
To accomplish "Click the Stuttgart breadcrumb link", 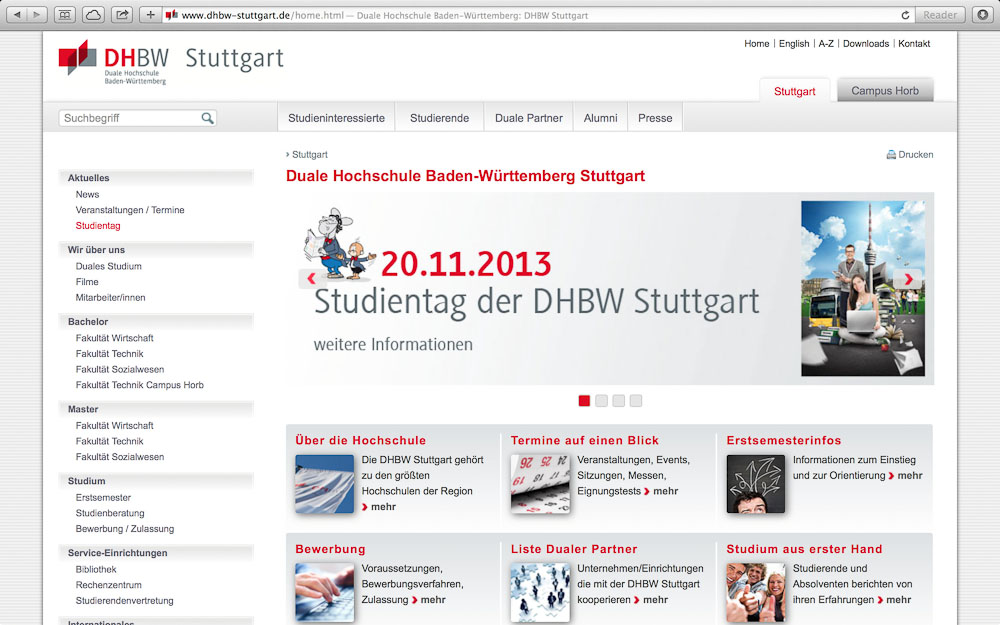I will (x=310, y=154).
